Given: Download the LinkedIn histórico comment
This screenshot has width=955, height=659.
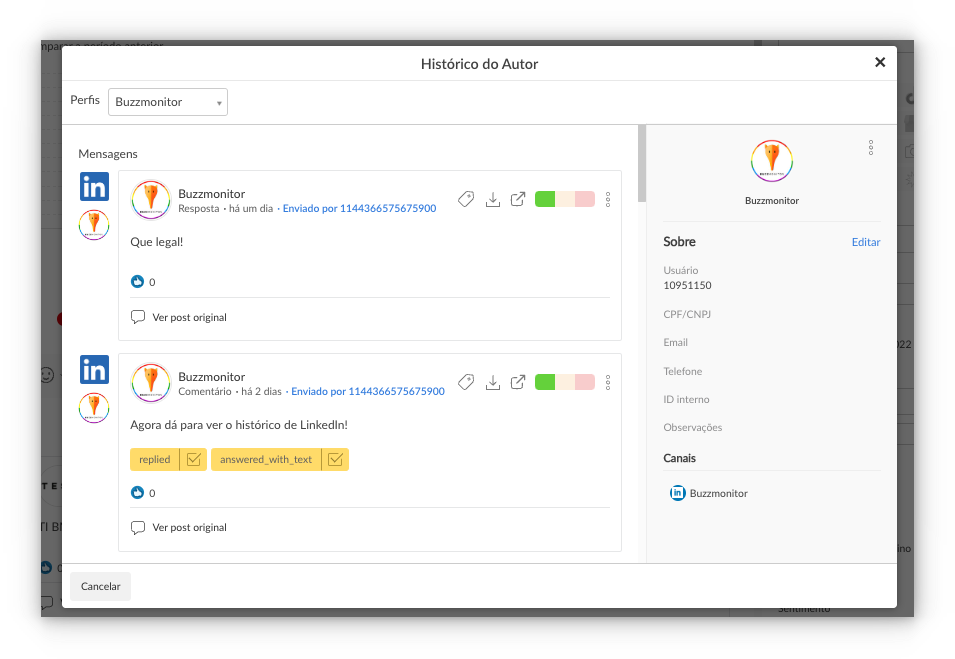Looking at the screenshot, I should pyautogui.click(x=492, y=382).
